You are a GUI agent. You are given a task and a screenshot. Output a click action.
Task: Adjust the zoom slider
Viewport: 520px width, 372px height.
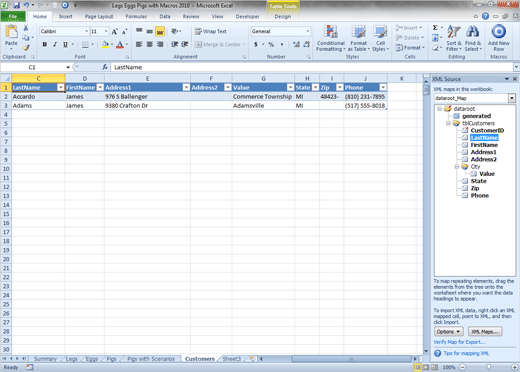488,367
